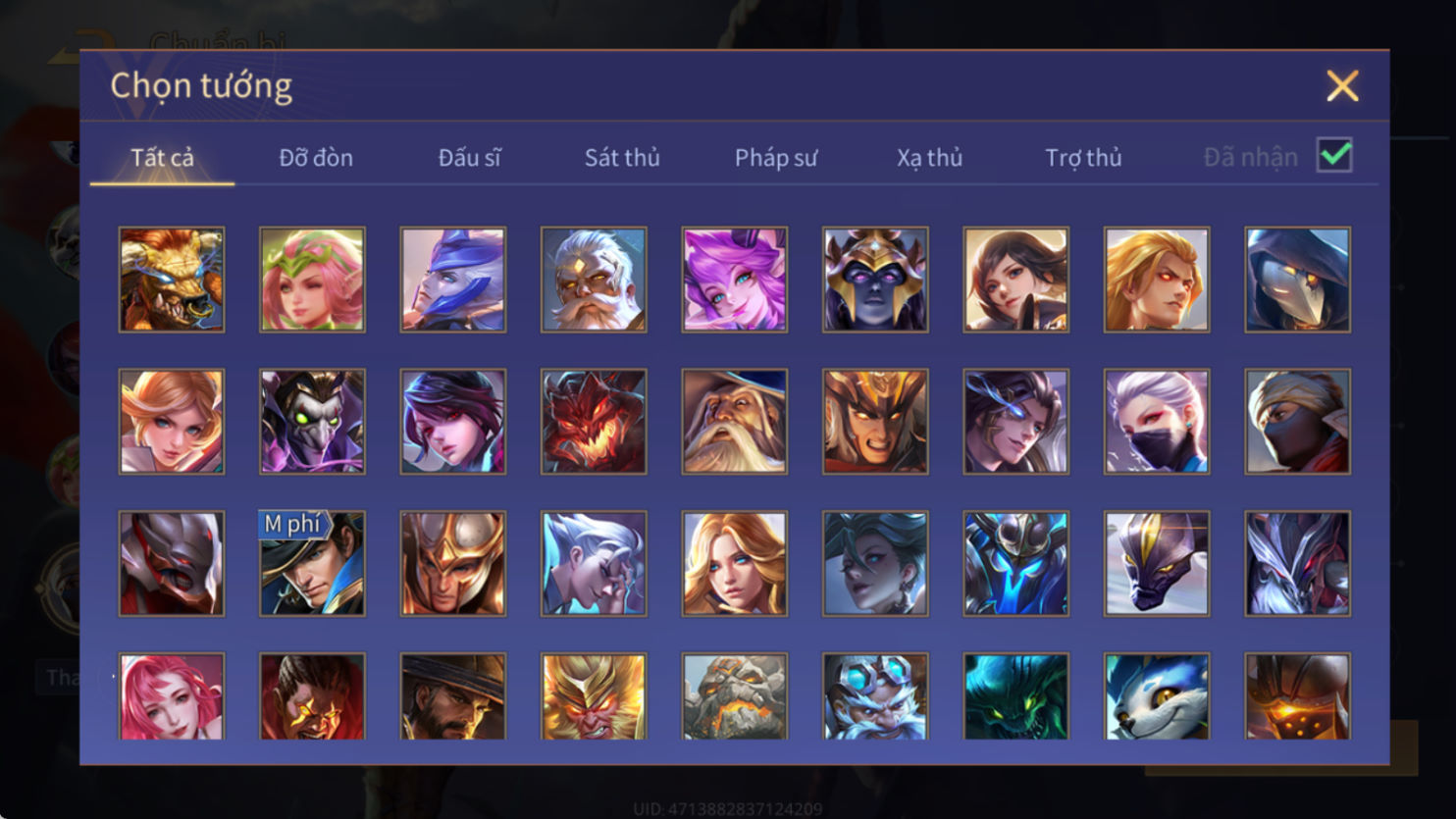Open the Đấu sĩ tab
This screenshot has height=819, width=1456.
469,157
